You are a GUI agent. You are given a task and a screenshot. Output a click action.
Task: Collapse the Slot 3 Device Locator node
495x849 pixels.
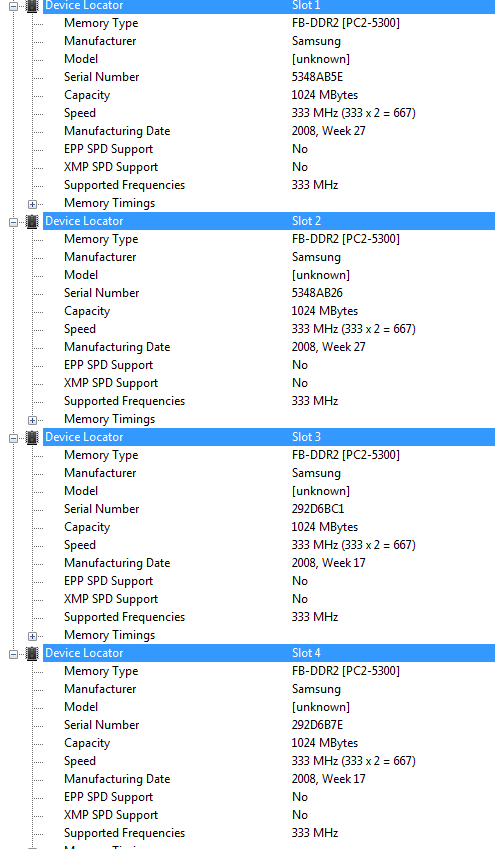tap(14, 437)
